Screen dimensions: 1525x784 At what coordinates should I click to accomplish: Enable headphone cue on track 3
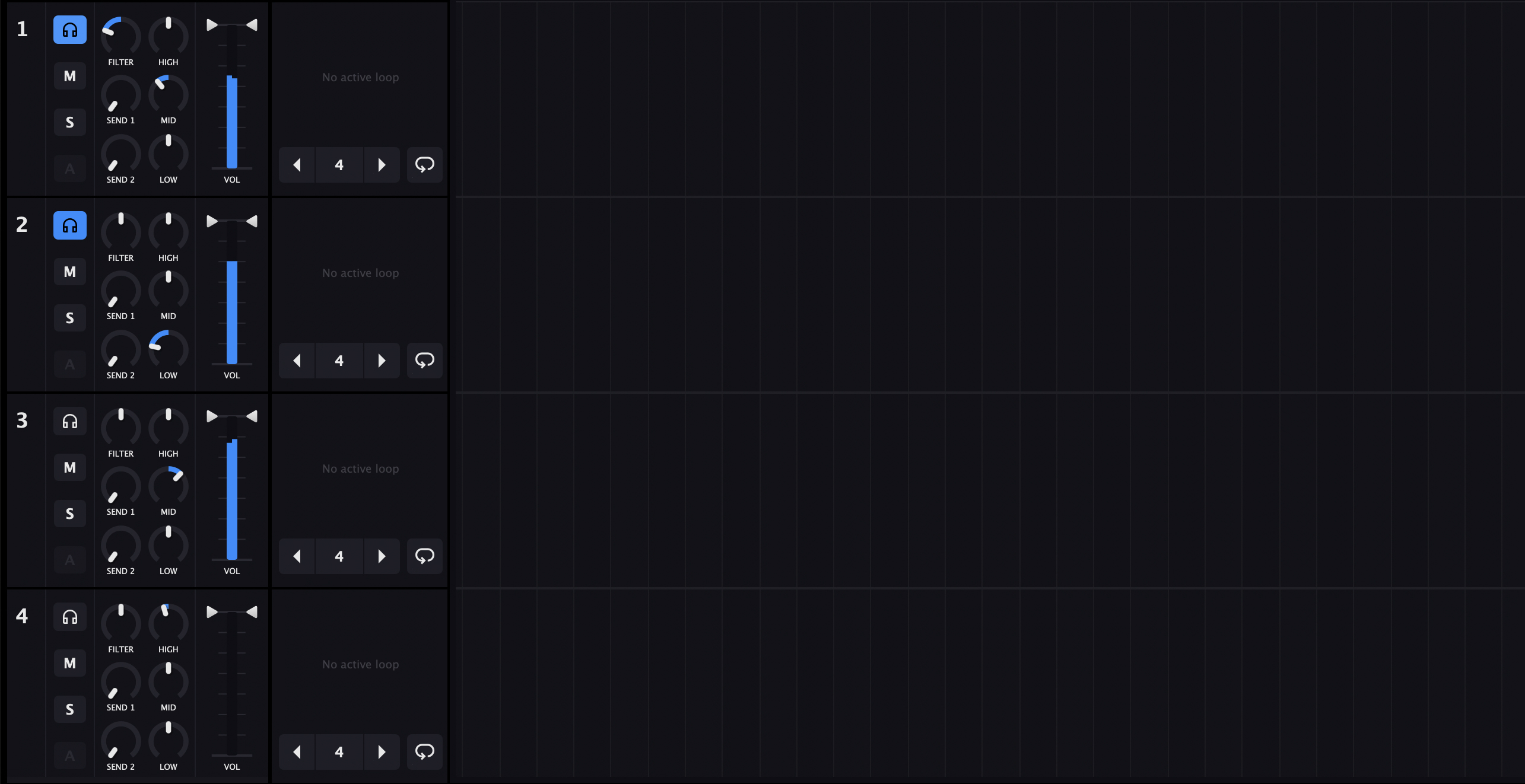69,421
